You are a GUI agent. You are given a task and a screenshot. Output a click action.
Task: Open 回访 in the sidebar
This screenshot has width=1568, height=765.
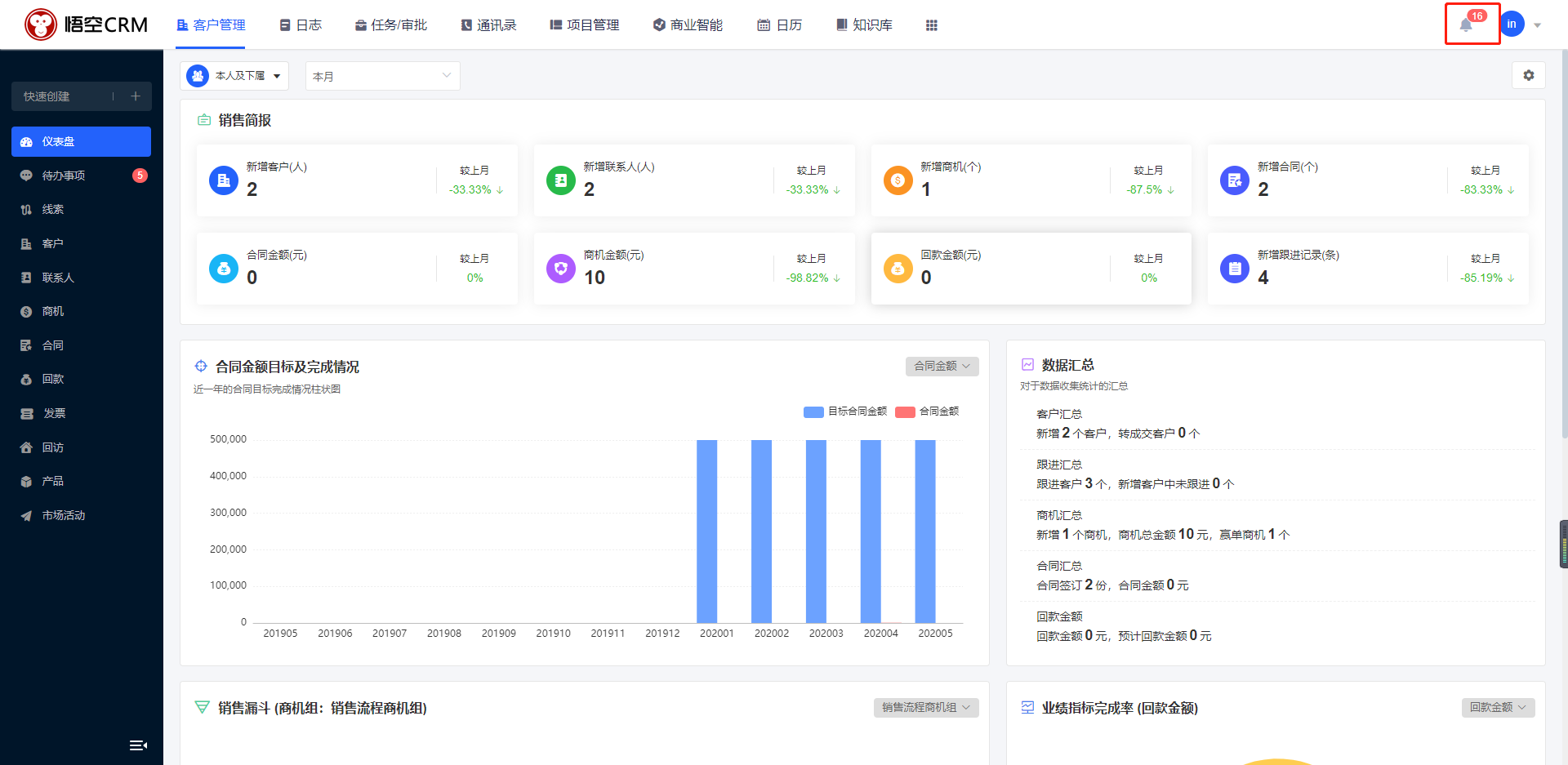[81, 447]
